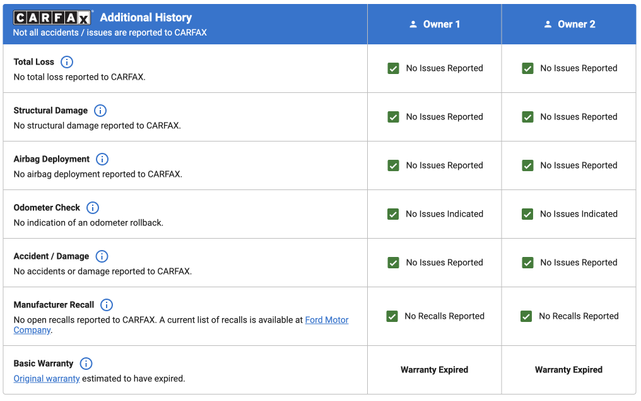The image size is (641, 401).
Task: Click the person icon next to Owner 2
Action: pyautogui.click(x=548, y=24)
